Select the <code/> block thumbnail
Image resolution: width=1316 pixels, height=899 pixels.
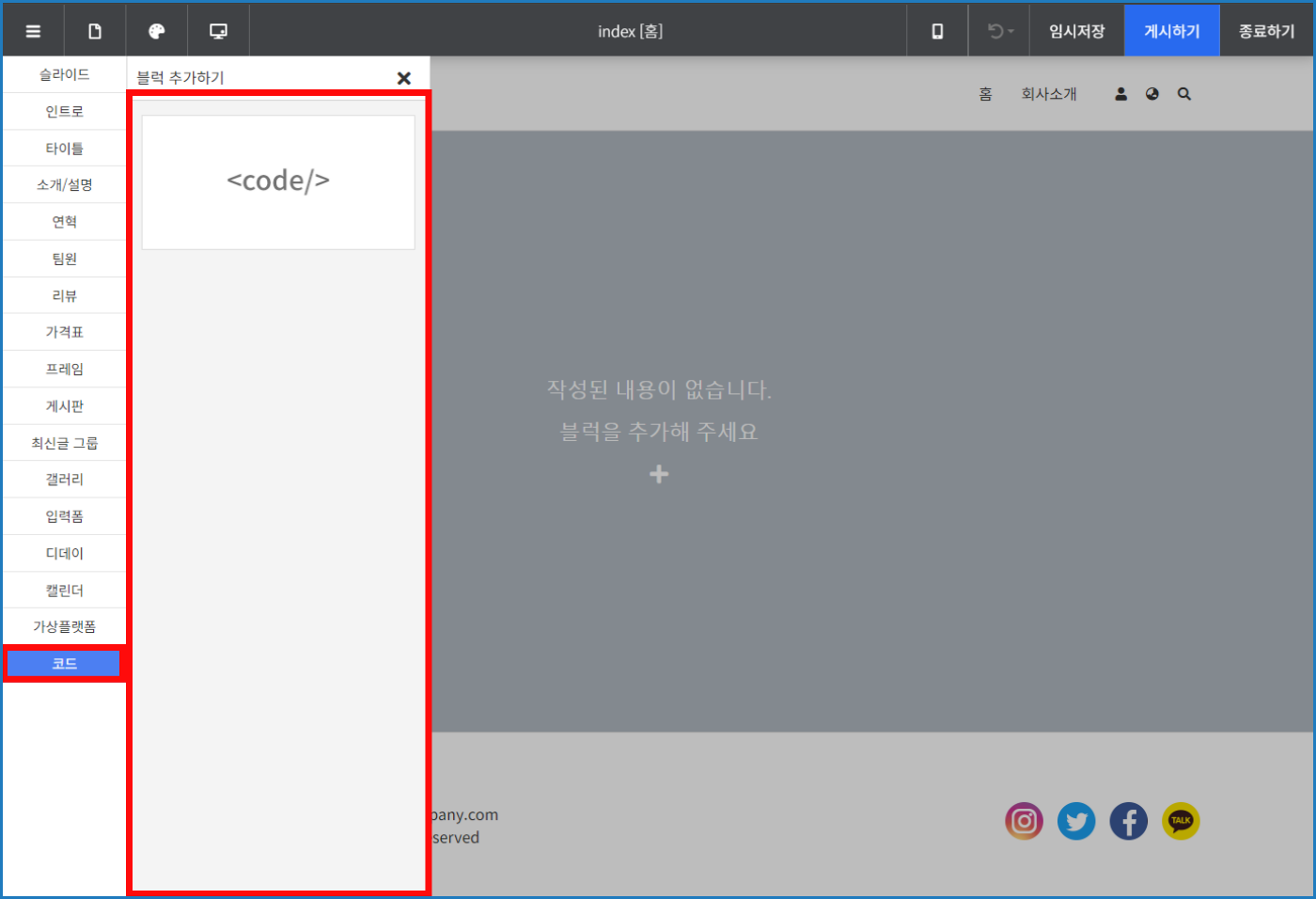(x=278, y=181)
